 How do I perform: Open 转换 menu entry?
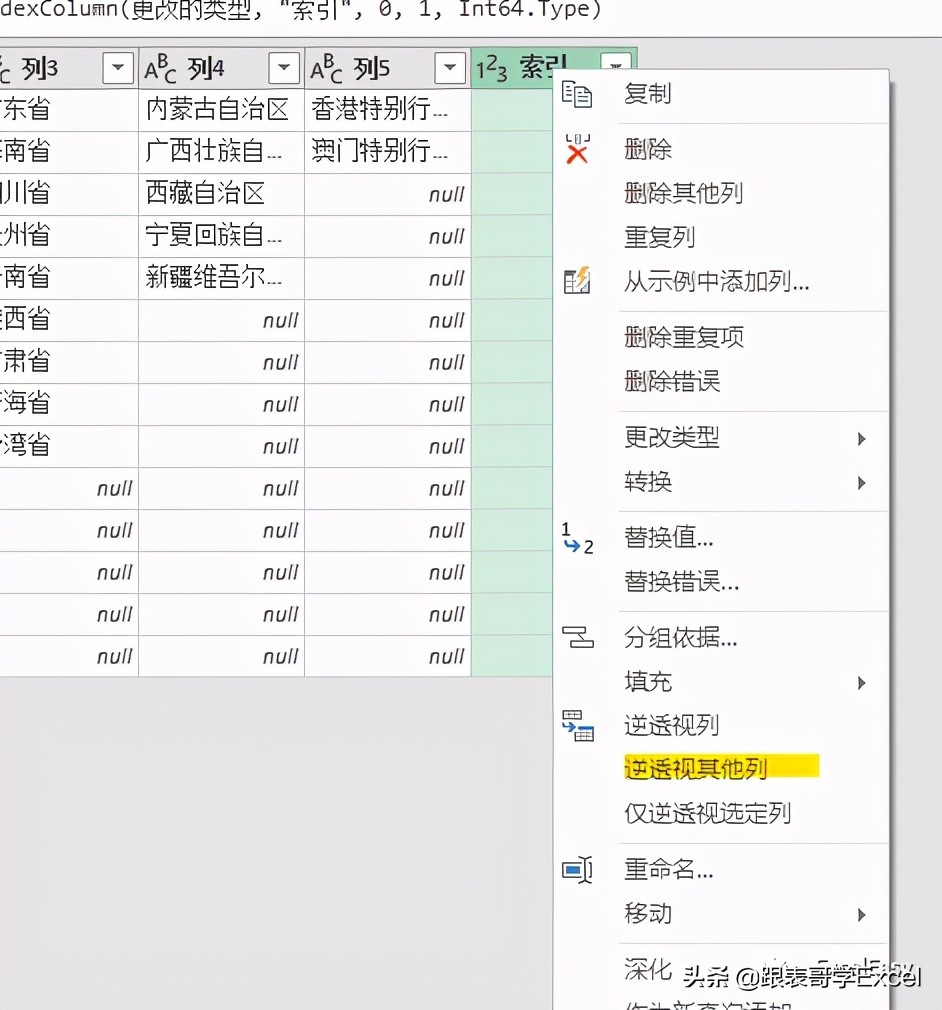pyautogui.click(x=648, y=481)
